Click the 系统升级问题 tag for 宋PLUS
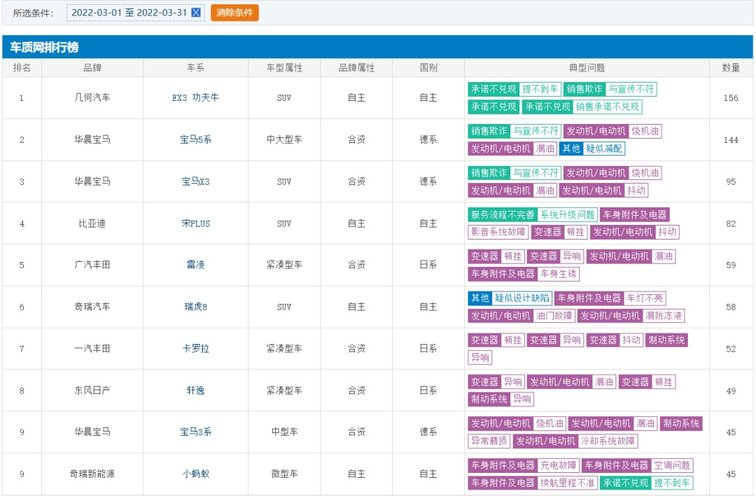 tap(567, 214)
